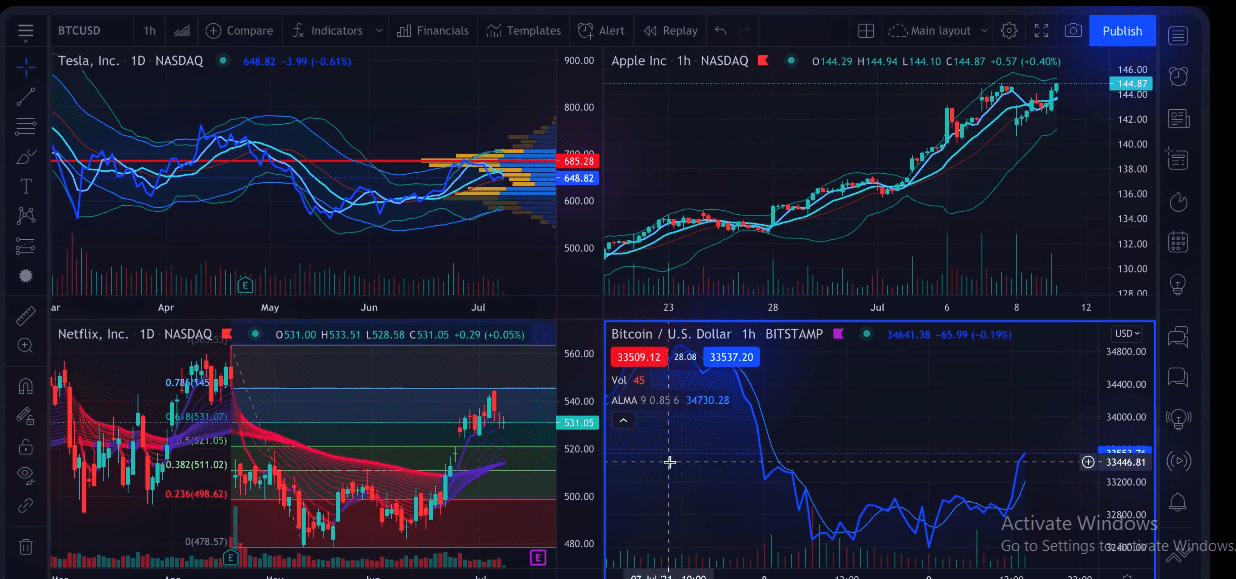
Task: Open the Financials menu
Action: click(x=432, y=31)
